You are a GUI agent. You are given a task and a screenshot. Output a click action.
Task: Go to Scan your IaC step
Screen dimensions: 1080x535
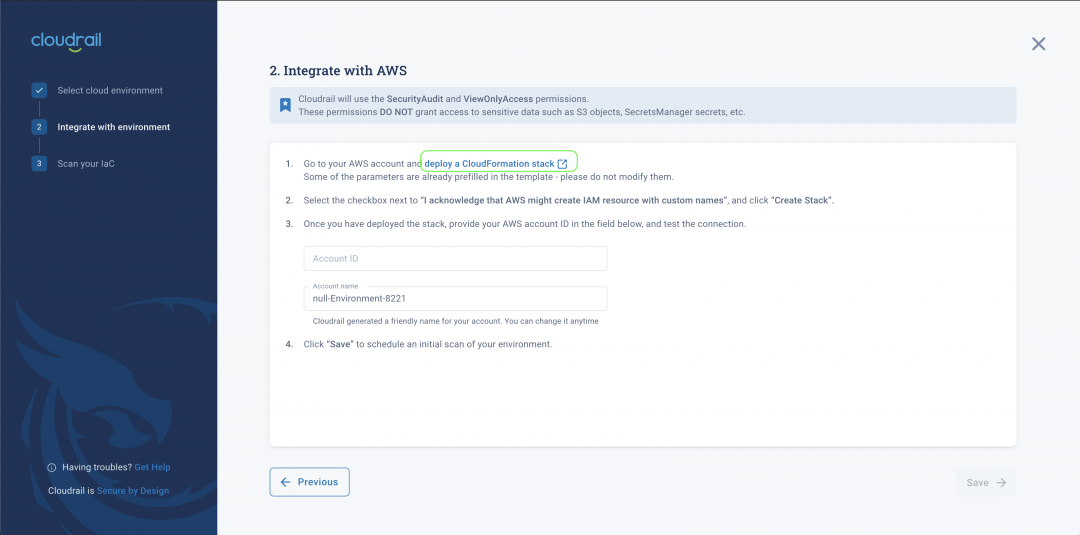click(x=86, y=163)
